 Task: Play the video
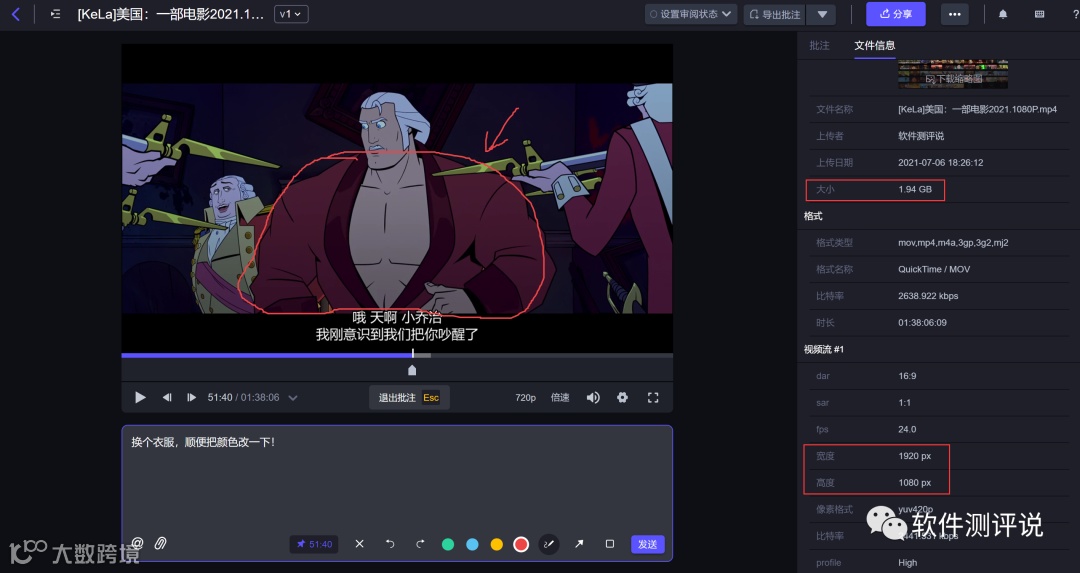coord(141,397)
